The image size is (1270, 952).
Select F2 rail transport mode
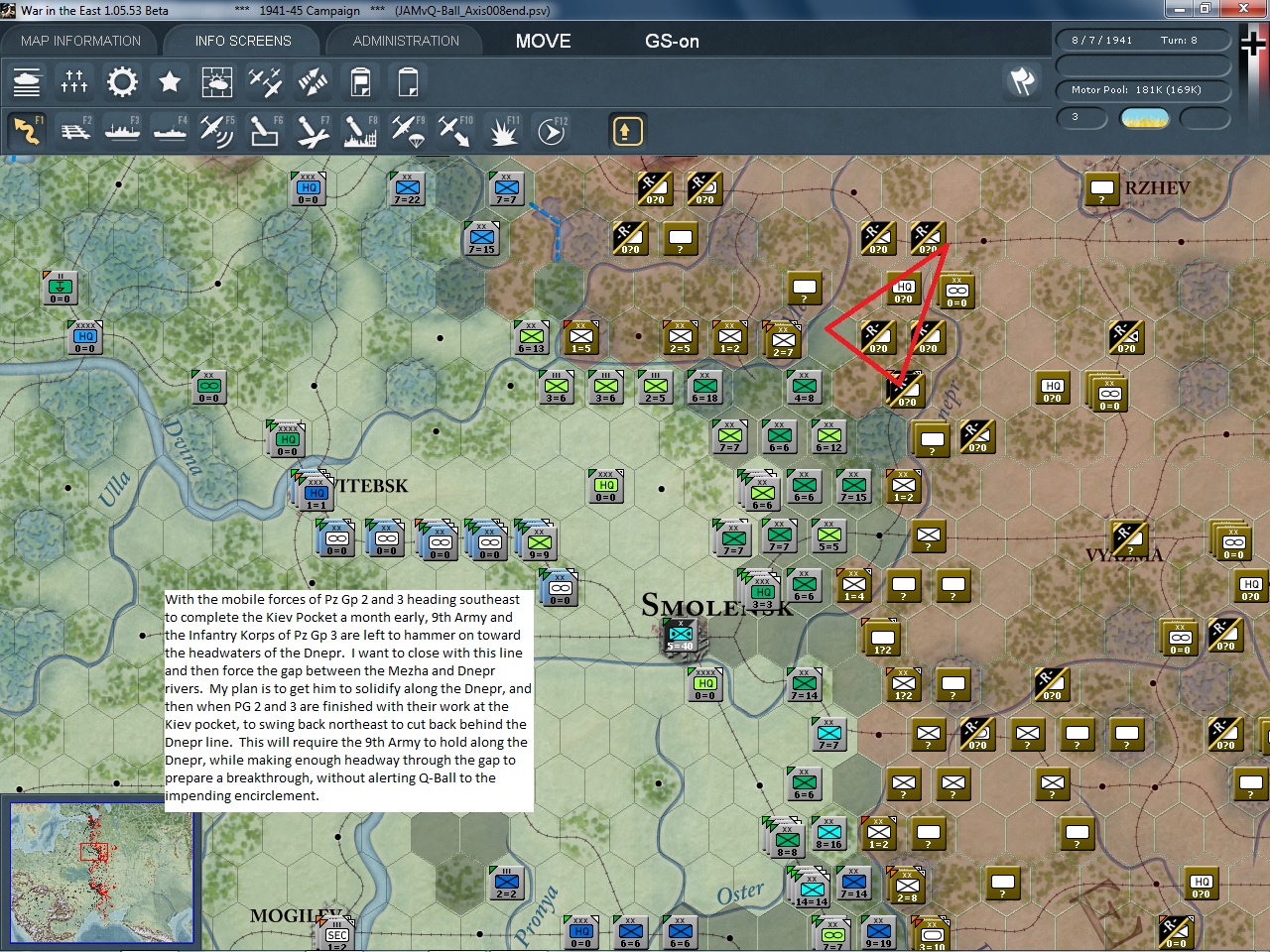click(x=74, y=131)
